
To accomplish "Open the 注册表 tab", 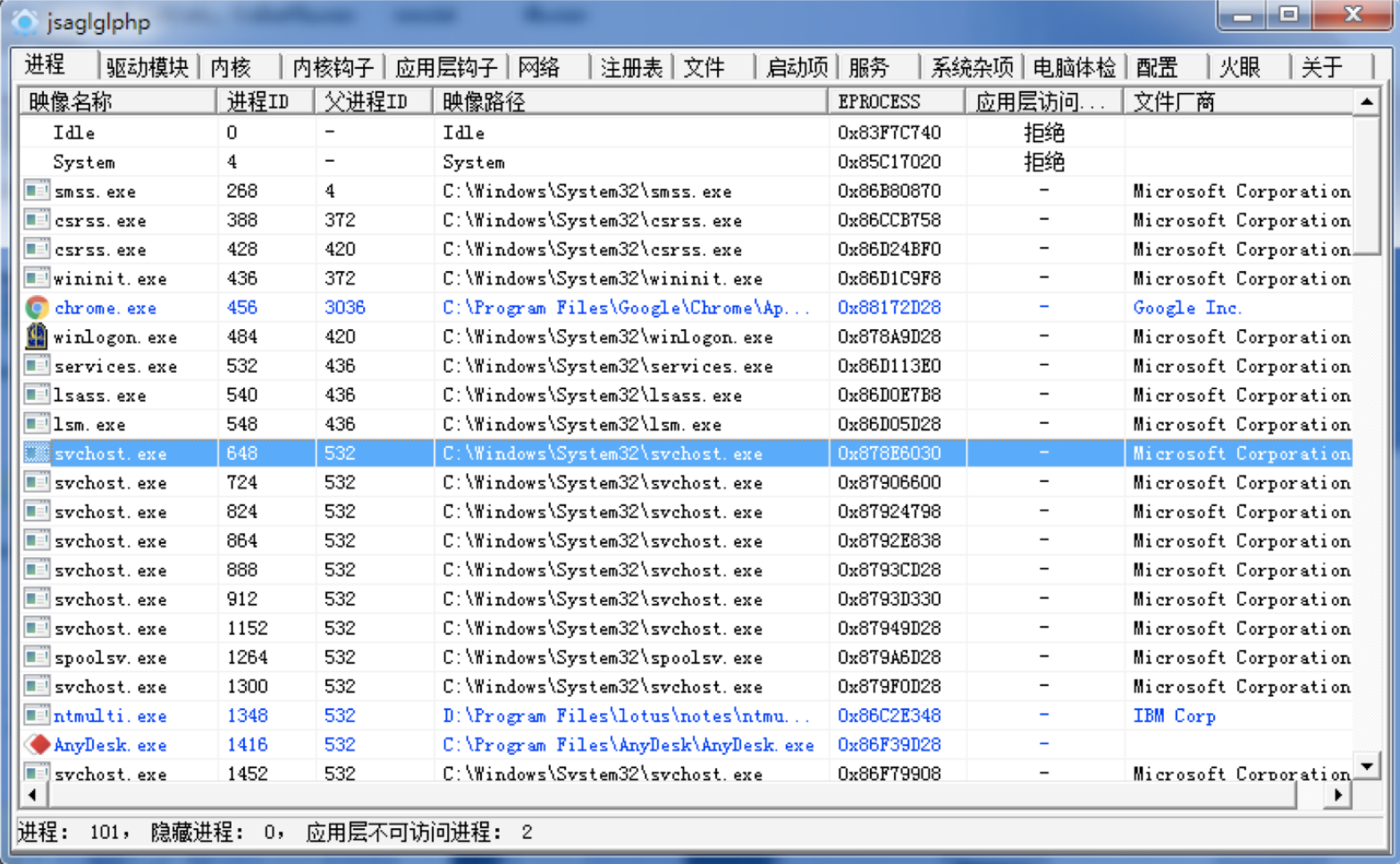I will [631, 67].
